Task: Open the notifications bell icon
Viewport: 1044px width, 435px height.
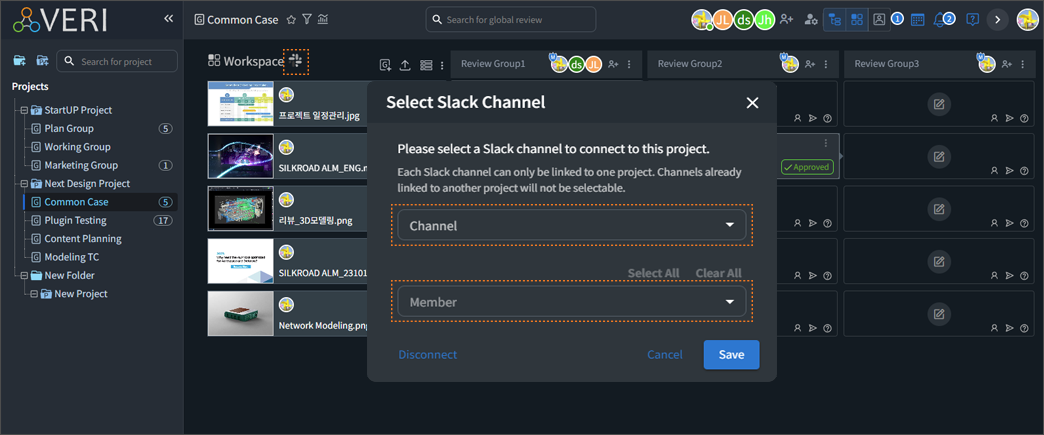Action: (940, 20)
